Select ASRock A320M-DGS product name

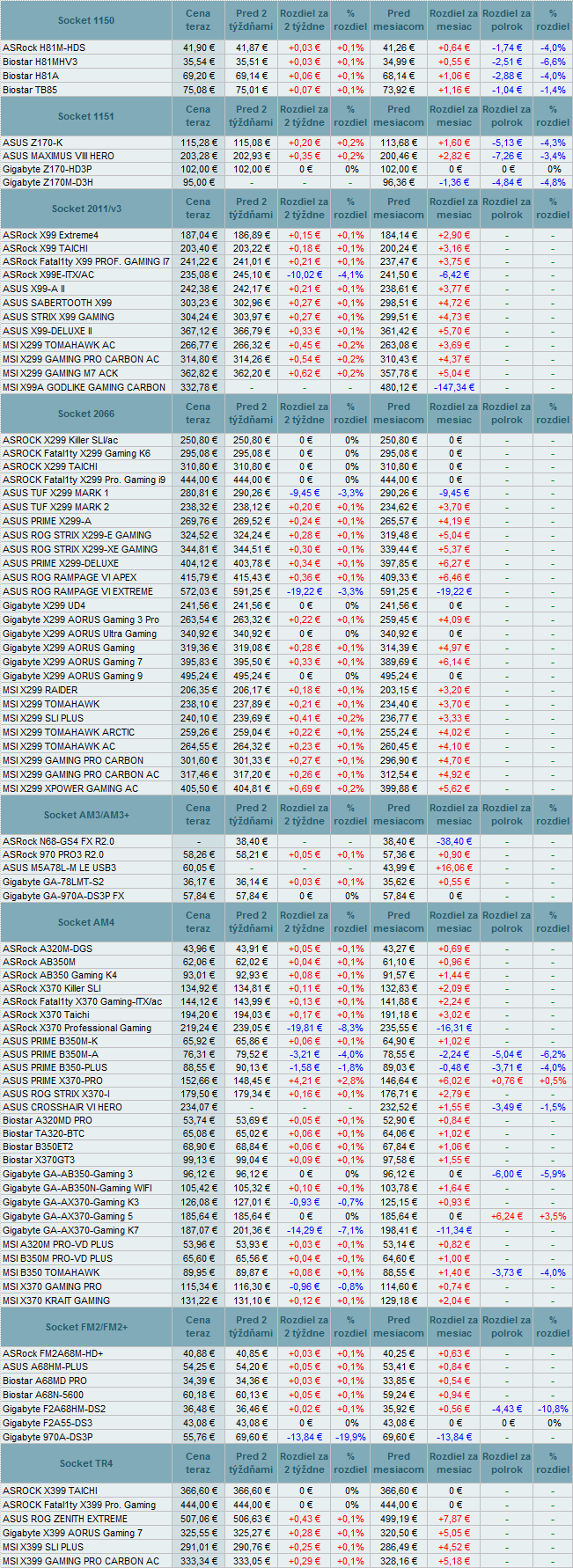(x=48, y=949)
